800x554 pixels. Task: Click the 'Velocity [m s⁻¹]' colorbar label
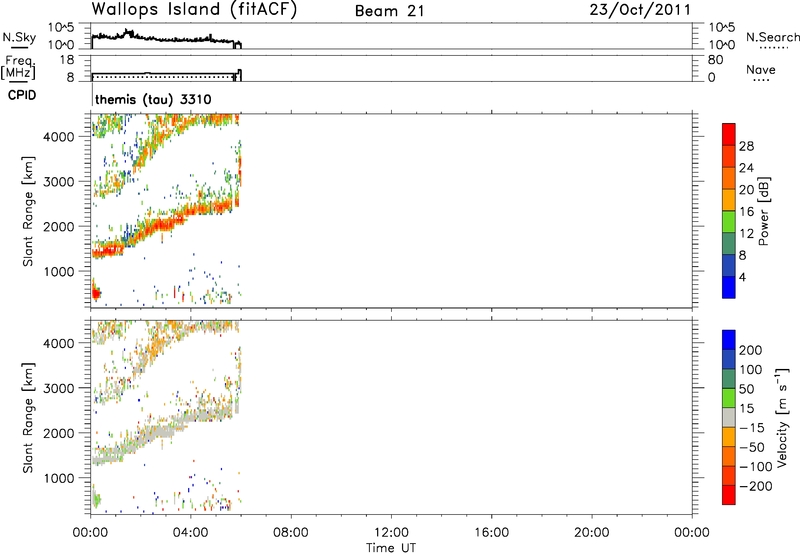[x=782, y=417]
